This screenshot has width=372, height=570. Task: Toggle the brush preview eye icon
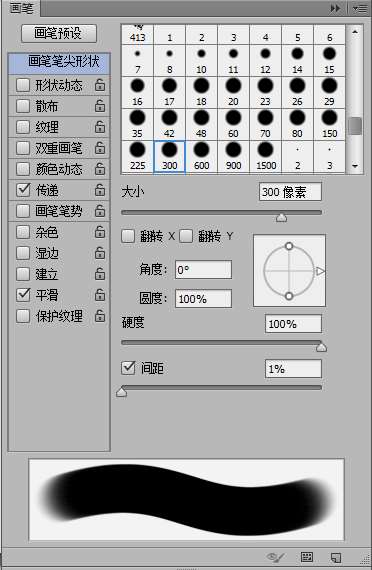275,557
